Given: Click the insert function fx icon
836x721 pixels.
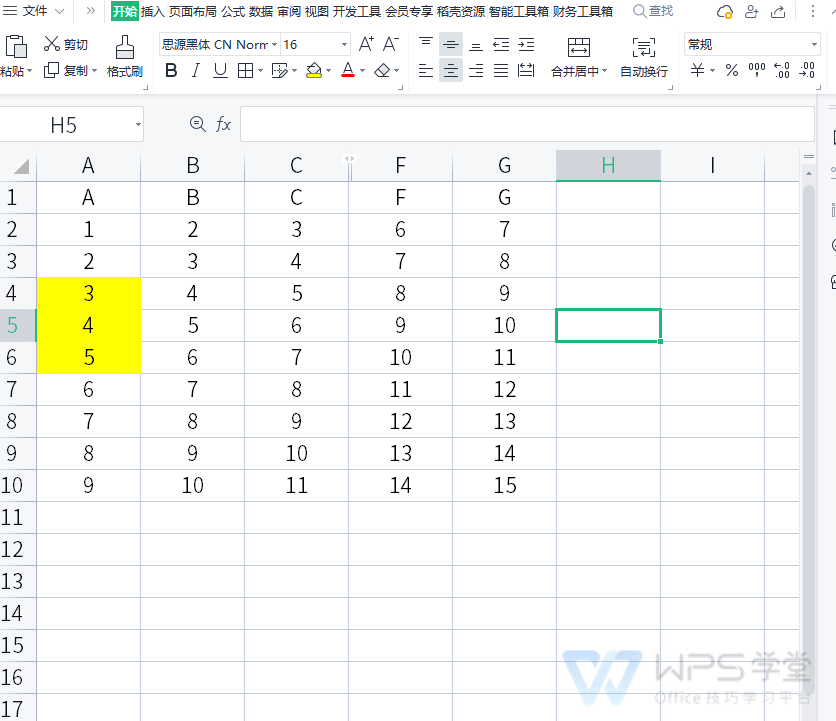Looking at the screenshot, I should [x=223, y=125].
